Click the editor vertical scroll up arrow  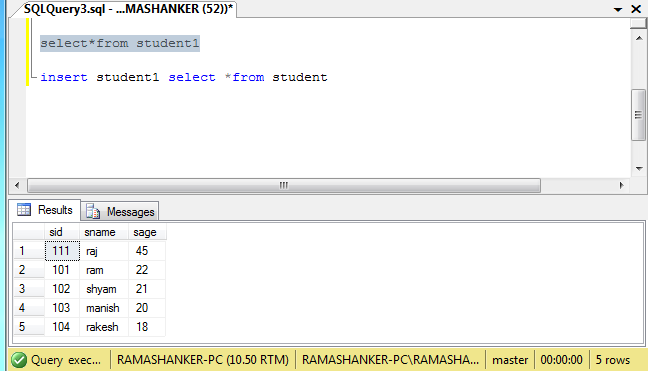click(x=639, y=38)
